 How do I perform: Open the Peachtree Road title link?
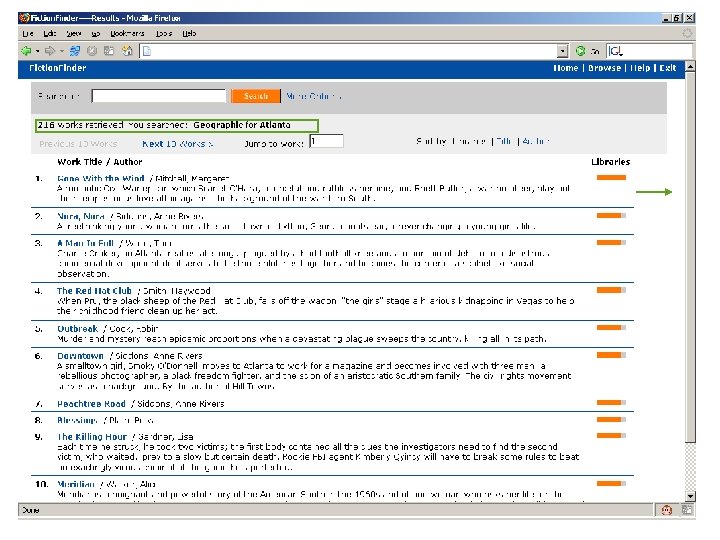tap(91, 404)
